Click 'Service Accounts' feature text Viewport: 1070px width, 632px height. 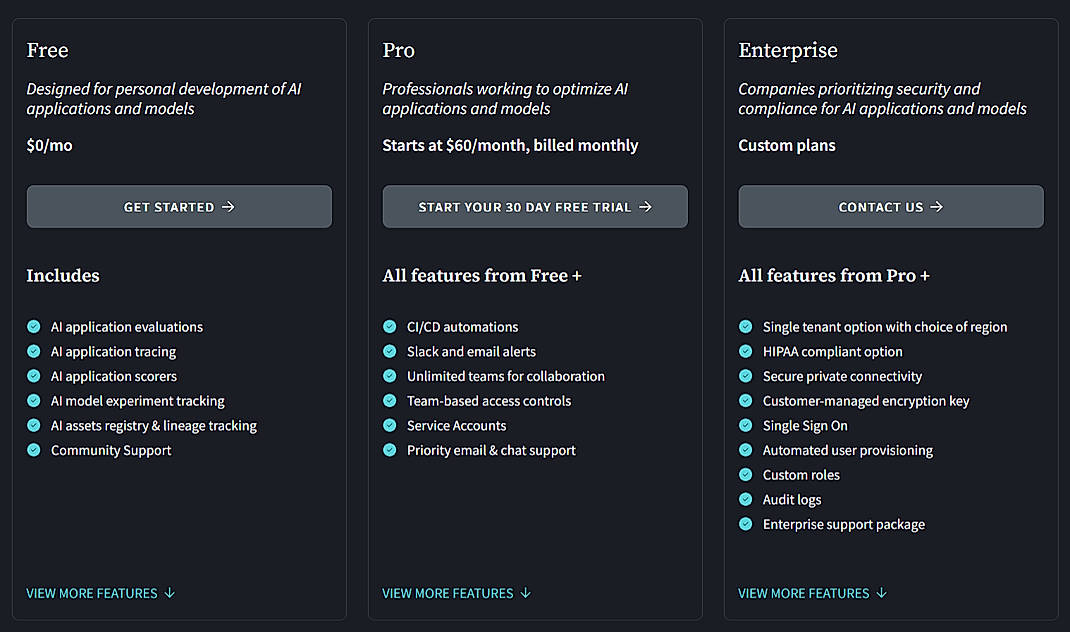coord(457,425)
